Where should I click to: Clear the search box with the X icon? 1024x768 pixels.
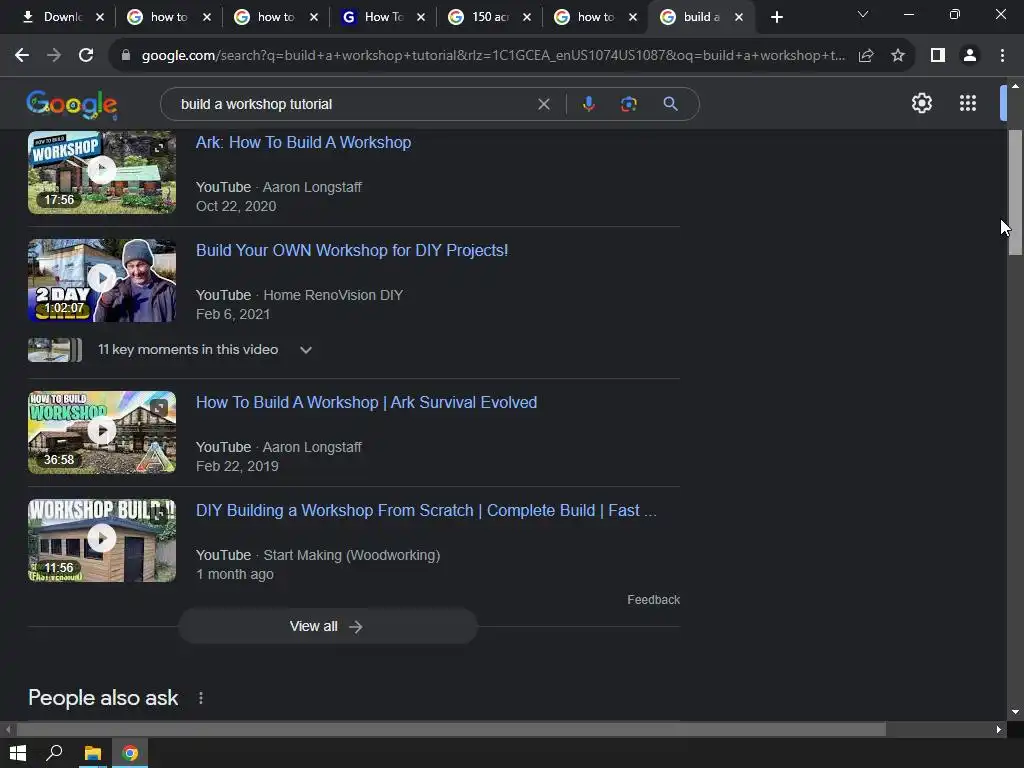[543, 104]
